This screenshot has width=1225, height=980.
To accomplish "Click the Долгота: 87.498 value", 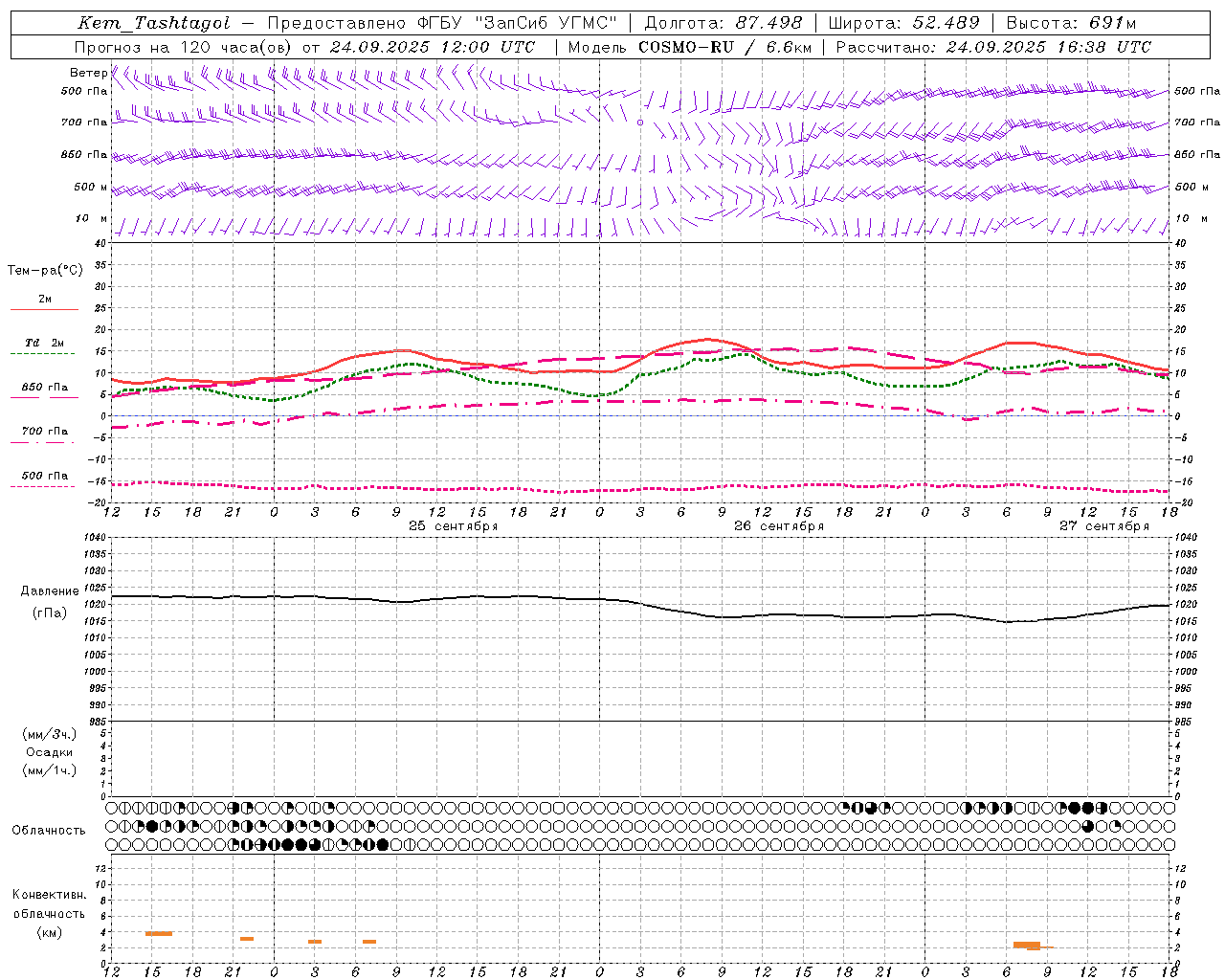I will pyautogui.click(x=724, y=24).
